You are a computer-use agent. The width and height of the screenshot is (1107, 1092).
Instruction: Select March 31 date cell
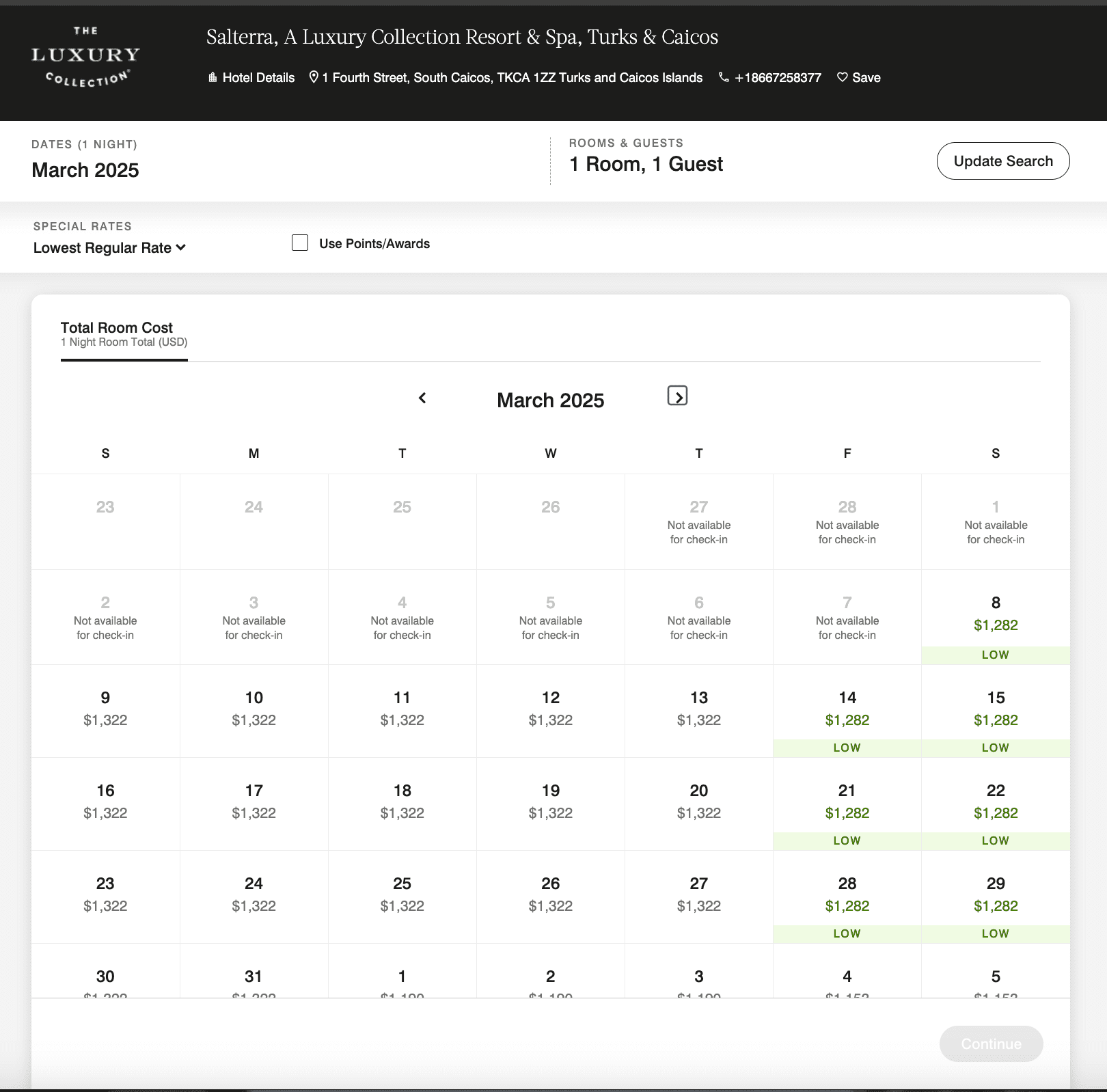[254, 971]
